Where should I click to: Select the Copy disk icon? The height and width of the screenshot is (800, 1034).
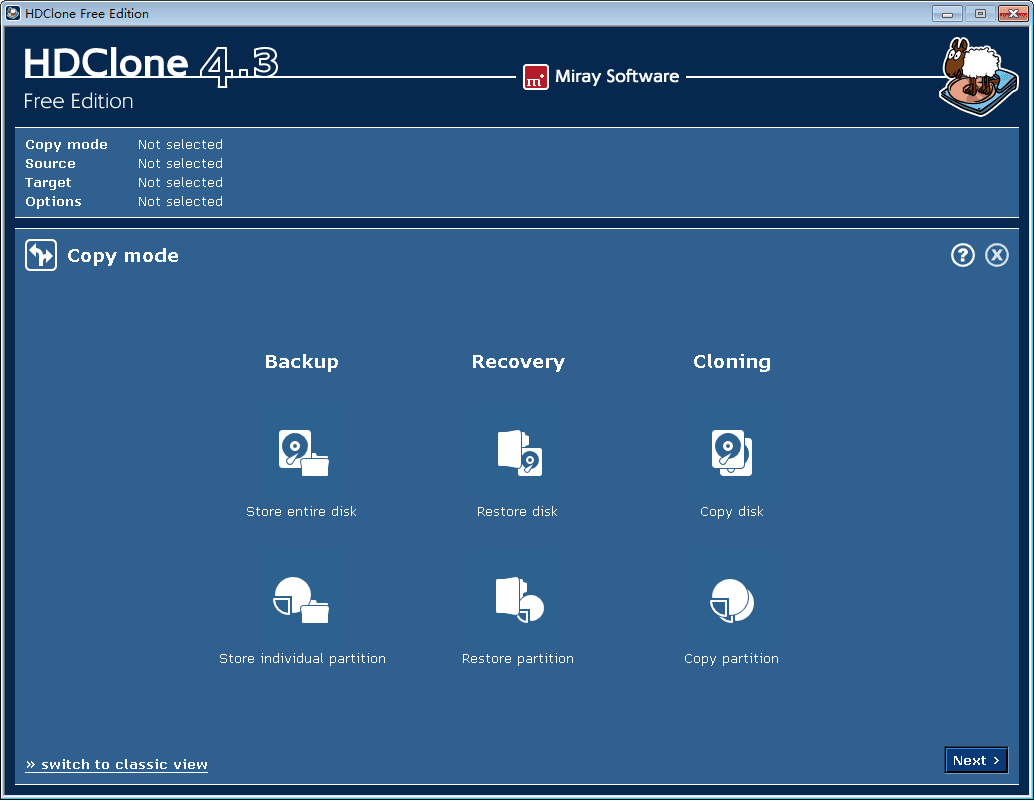[x=732, y=453]
